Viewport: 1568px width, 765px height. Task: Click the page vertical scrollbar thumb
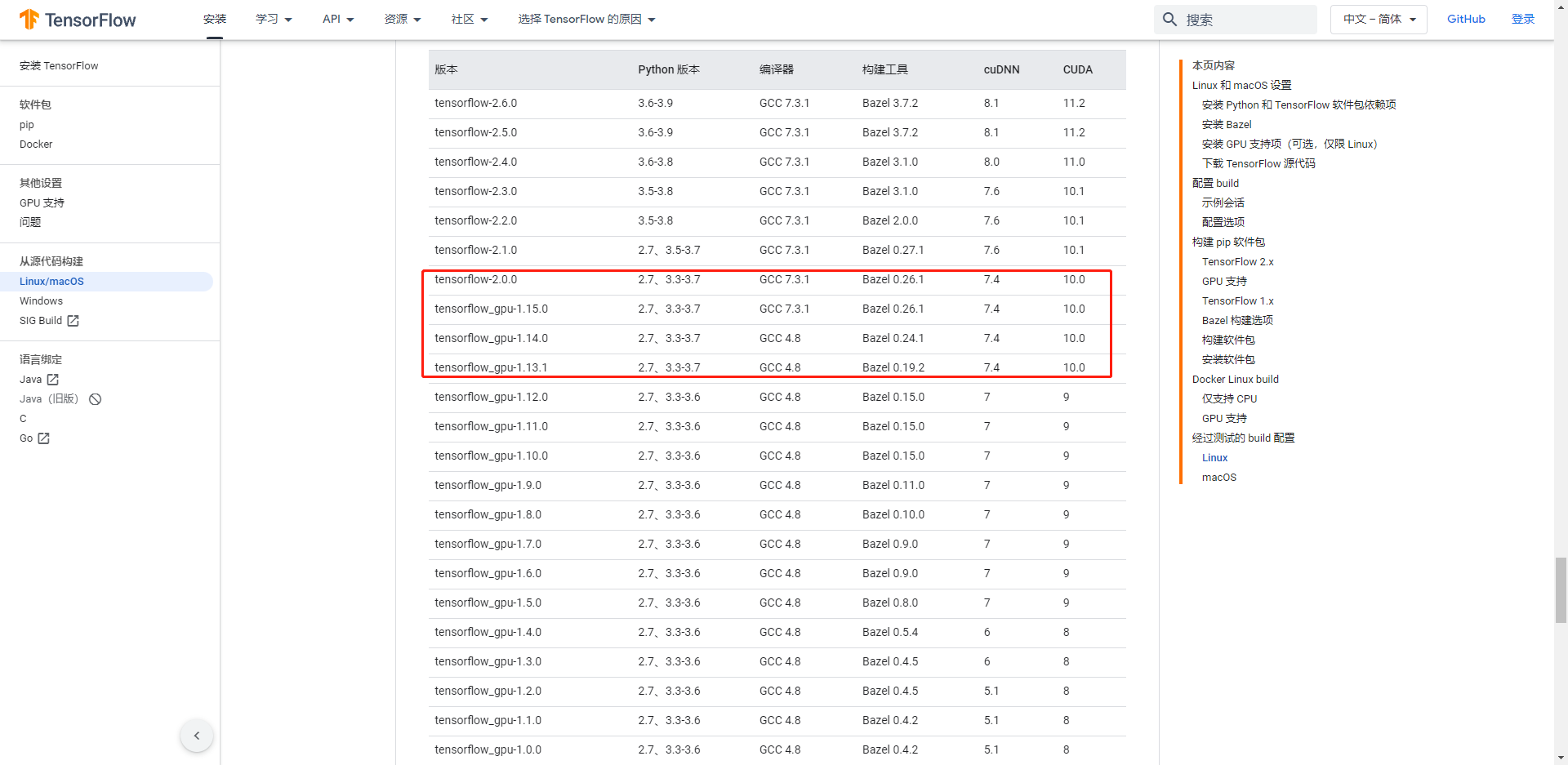pyautogui.click(x=1561, y=590)
